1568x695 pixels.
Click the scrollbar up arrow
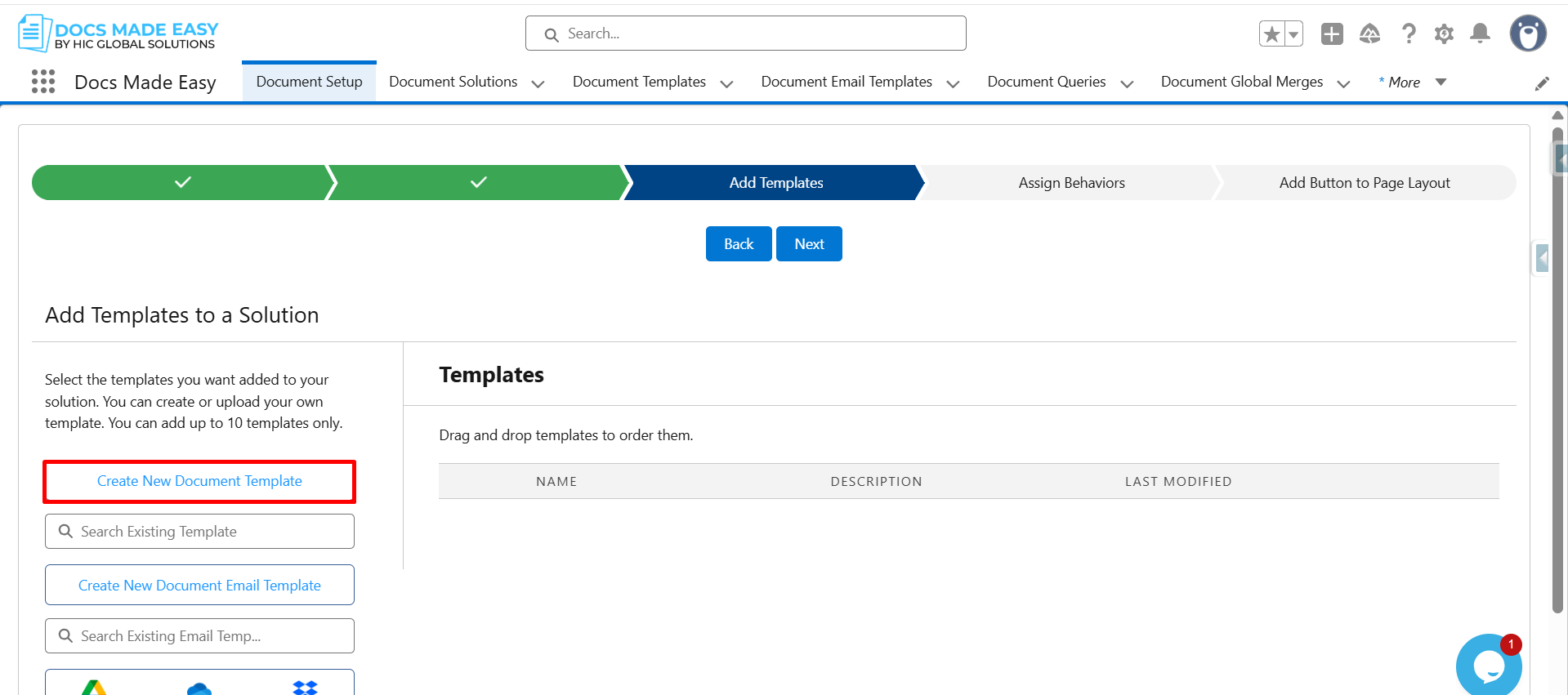[x=1557, y=115]
